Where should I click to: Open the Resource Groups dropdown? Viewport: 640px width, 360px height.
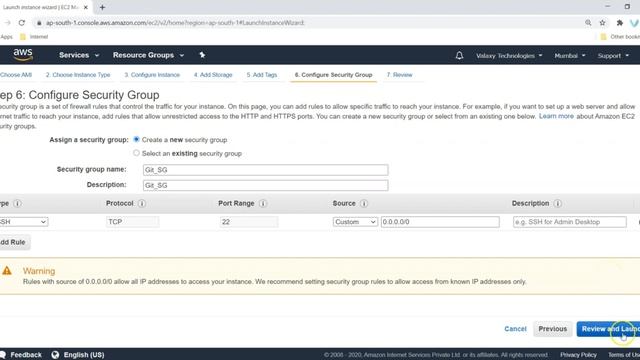[x=148, y=55]
